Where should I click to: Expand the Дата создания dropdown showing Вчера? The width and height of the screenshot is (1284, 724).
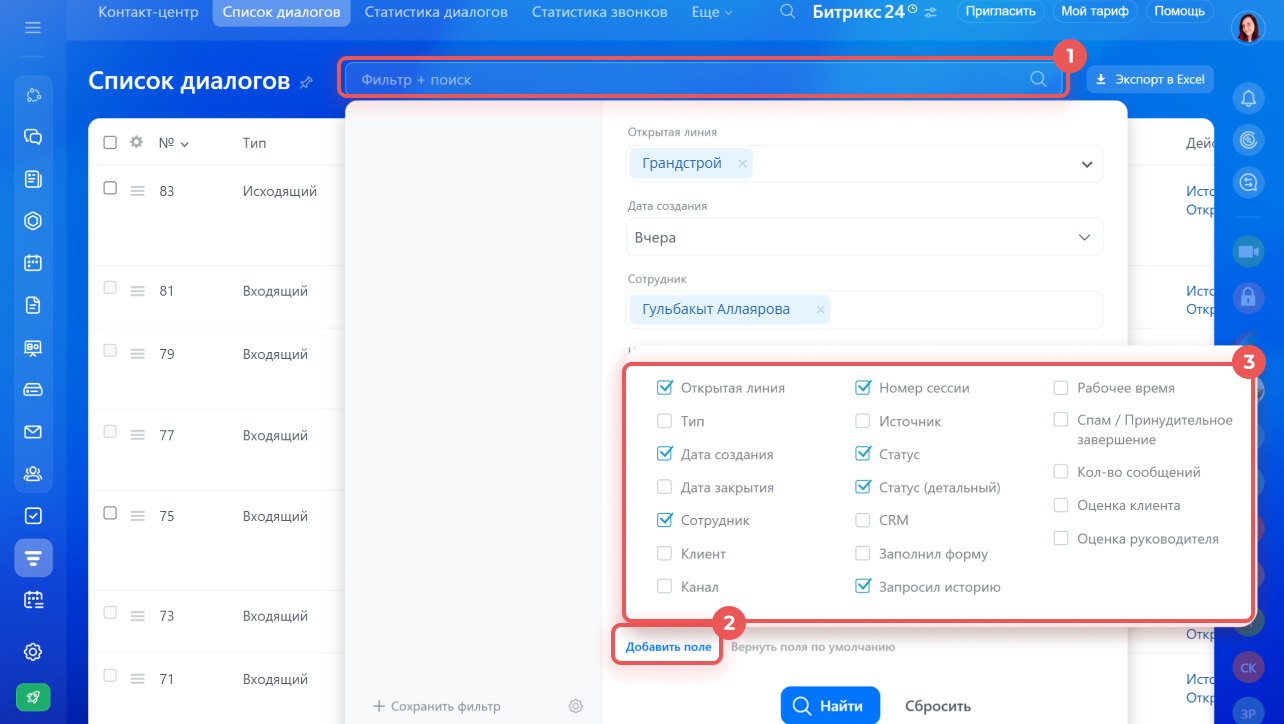coord(865,238)
